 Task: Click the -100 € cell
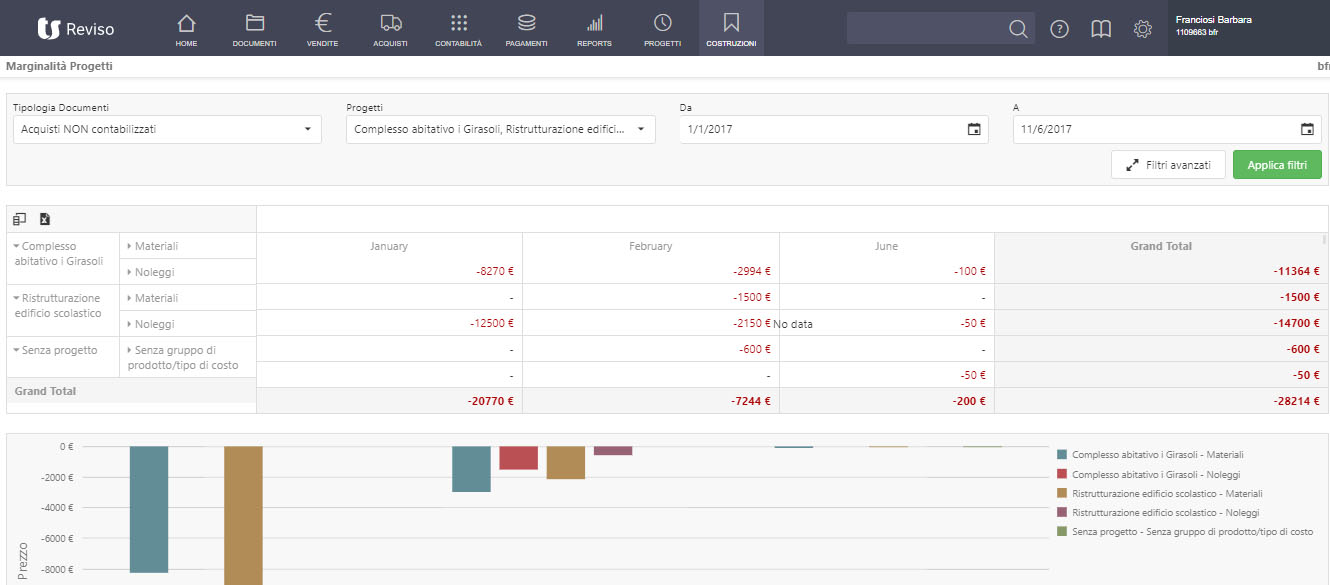886,271
